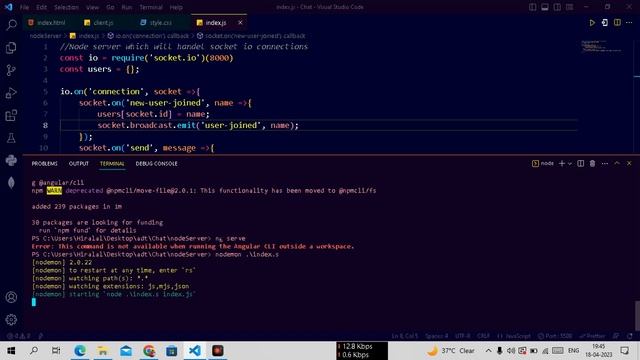This screenshot has width=640, height=360.
Task: Click the errors and warnings status item
Action: coord(18,336)
